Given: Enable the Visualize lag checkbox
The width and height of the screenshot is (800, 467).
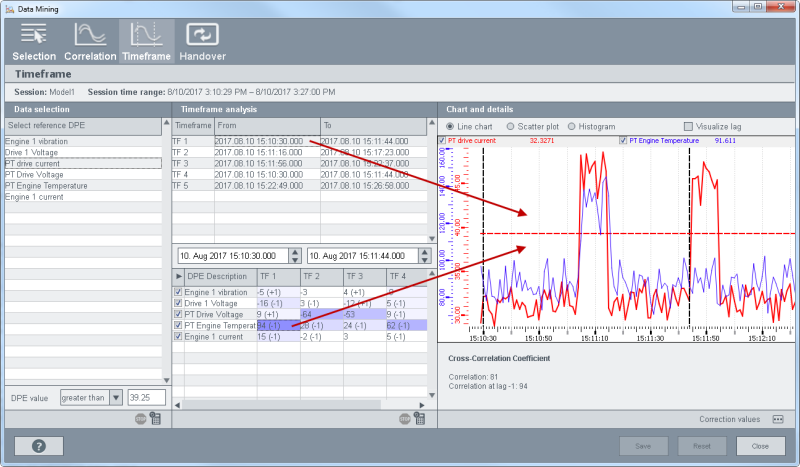Looking at the screenshot, I should pyautogui.click(x=688, y=126).
